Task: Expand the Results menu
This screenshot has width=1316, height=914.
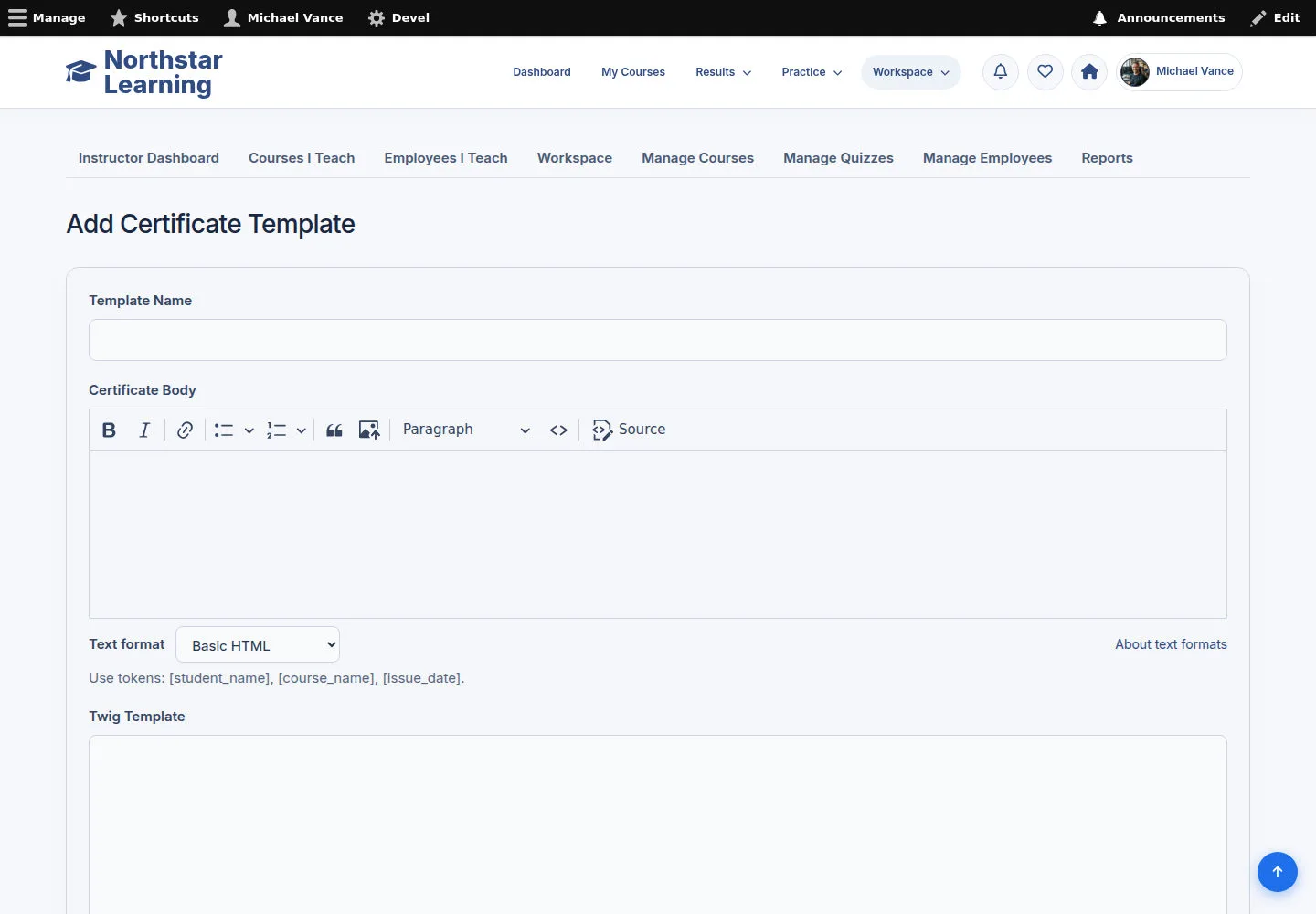Action: click(x=724, y=72)
